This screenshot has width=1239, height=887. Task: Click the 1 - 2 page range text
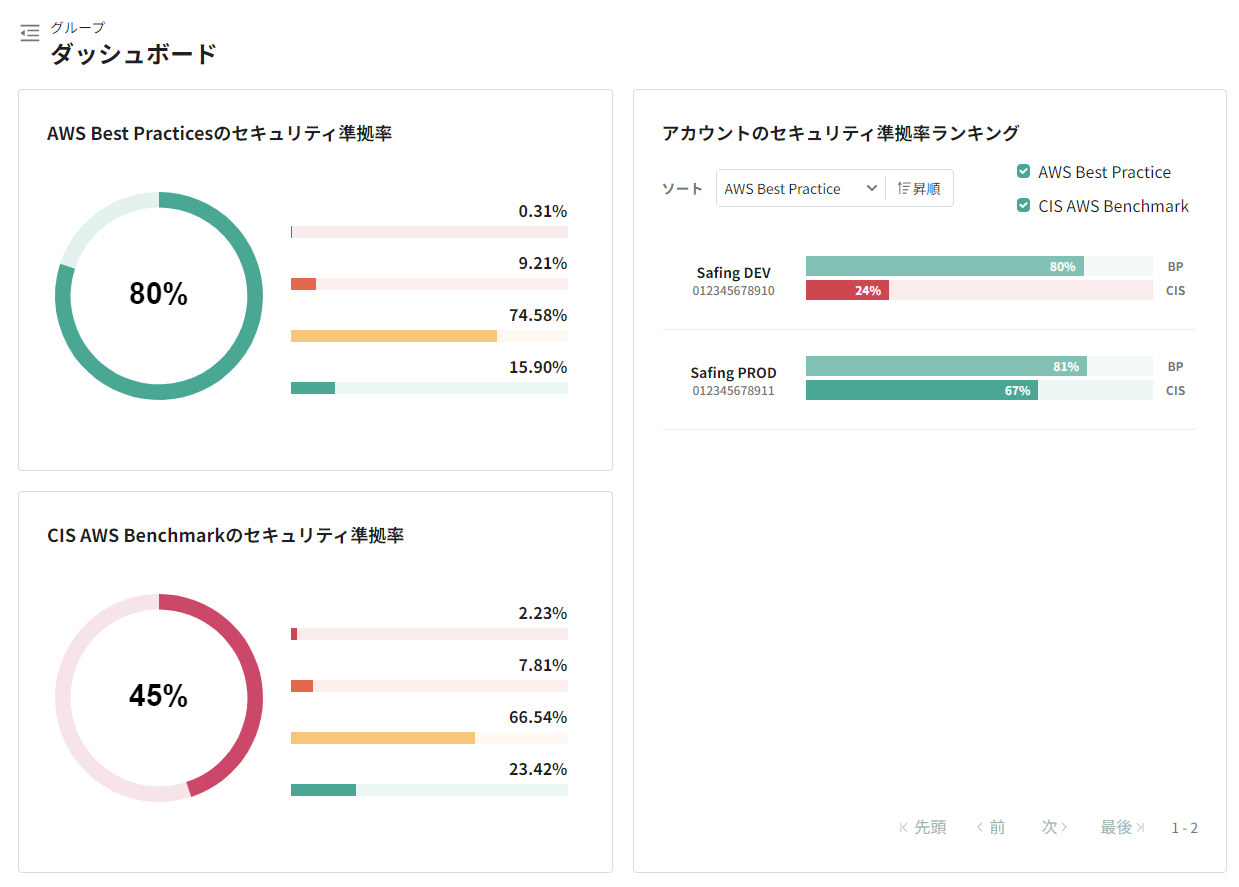[x=1185, y=828]
